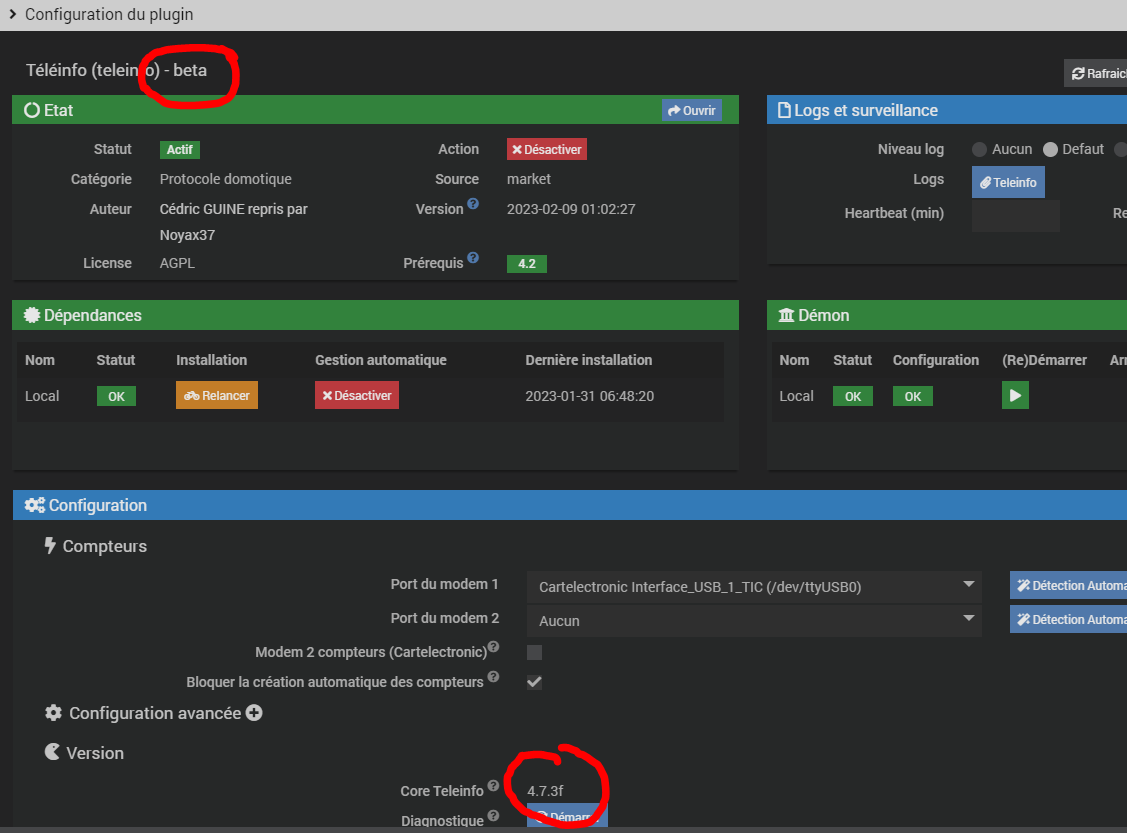Click category text Protocole domotique
1127x833 pixels.
[x=226, y=179]
